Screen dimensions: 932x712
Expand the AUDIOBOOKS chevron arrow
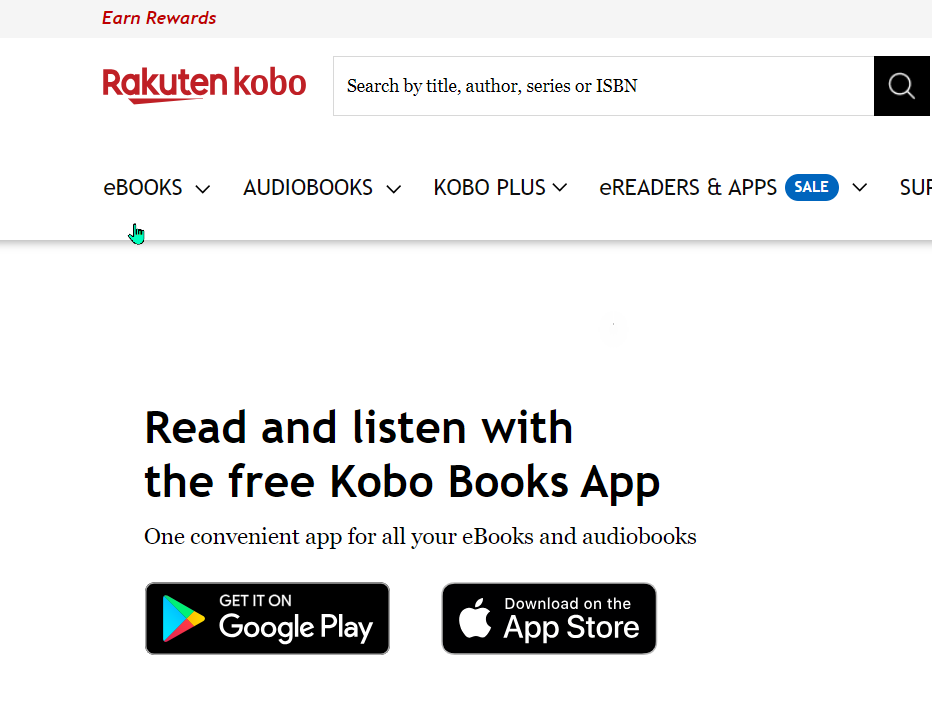tap(393, 190)
